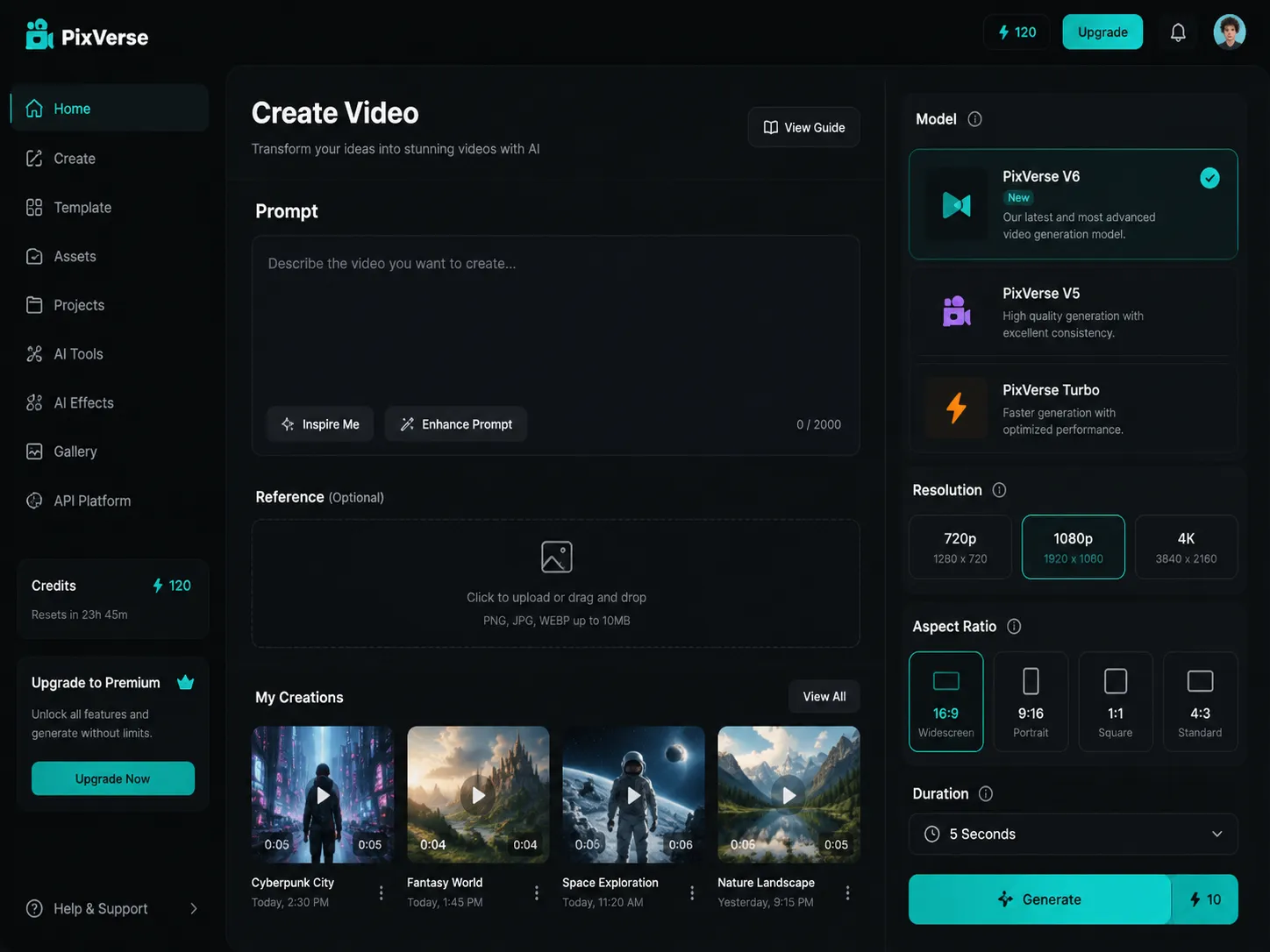Screen dimensions: 1270x952
Task: Select 9:16 Portrait aspect ratio
Action: (1031, 701)
